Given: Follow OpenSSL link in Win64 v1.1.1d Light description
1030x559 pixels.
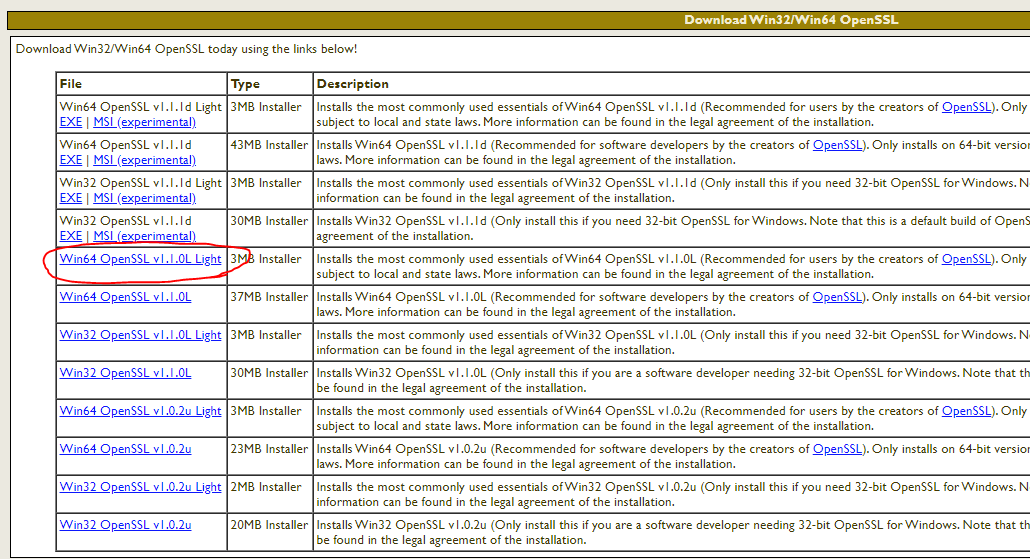Looking at the screenshot, I should point(966,107).
